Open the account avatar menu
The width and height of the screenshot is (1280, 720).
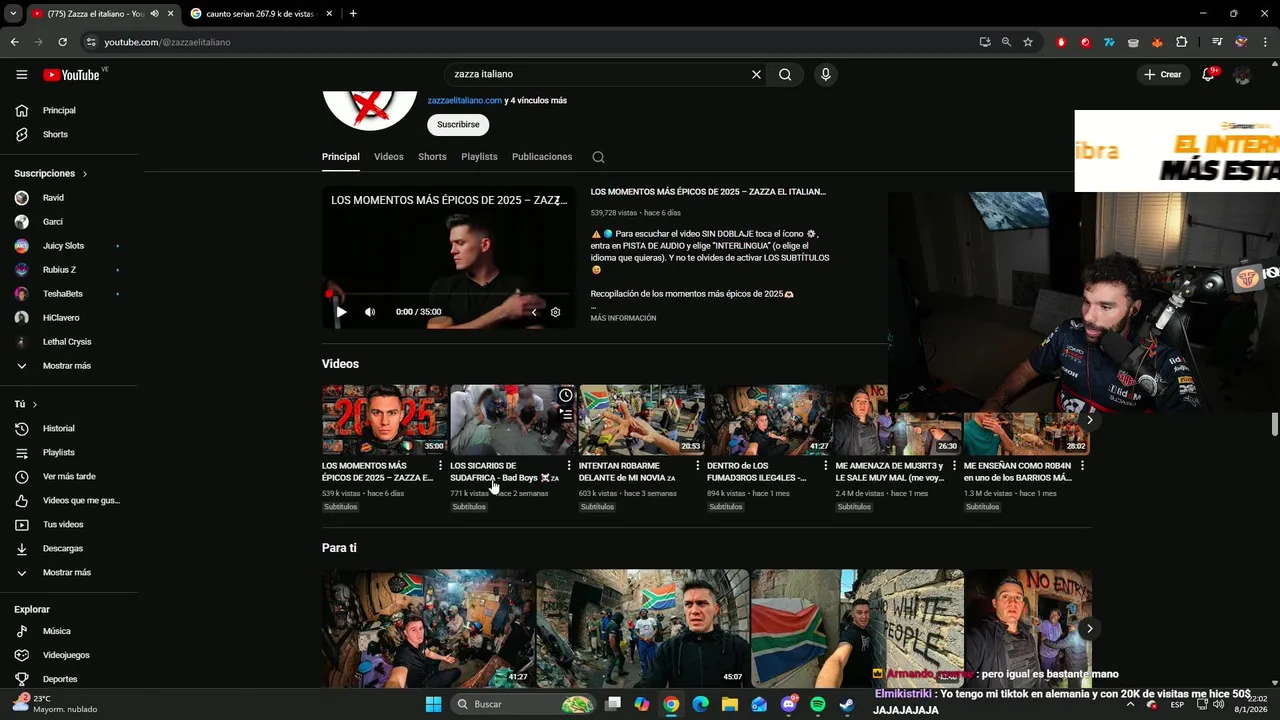(1242, 75)
